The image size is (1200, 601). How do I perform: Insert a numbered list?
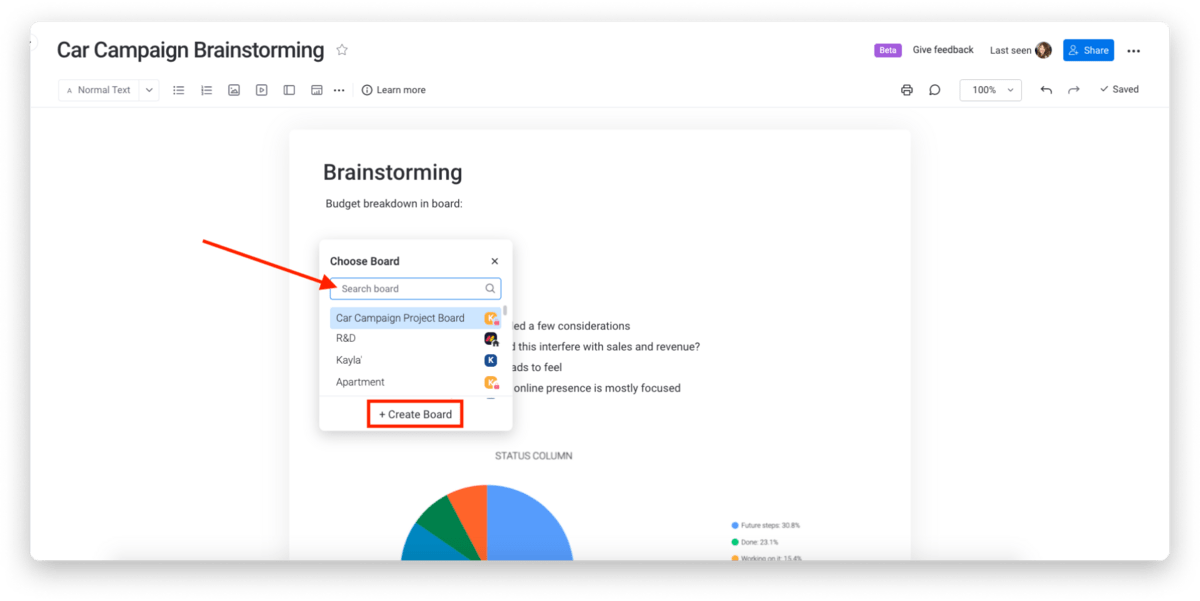pos(207,90)
